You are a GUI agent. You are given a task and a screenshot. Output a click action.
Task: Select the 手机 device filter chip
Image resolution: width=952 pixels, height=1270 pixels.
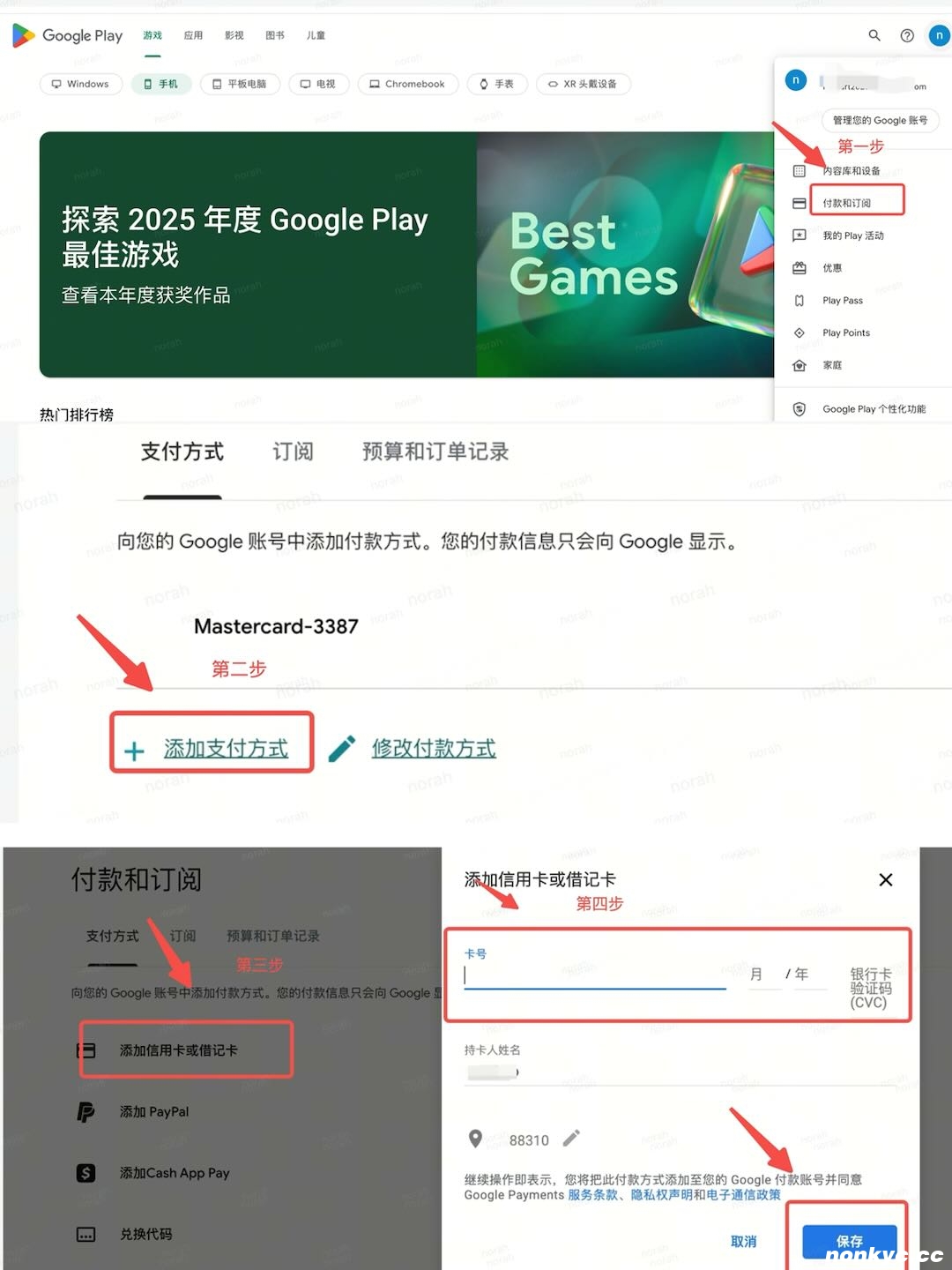point(160,84)
